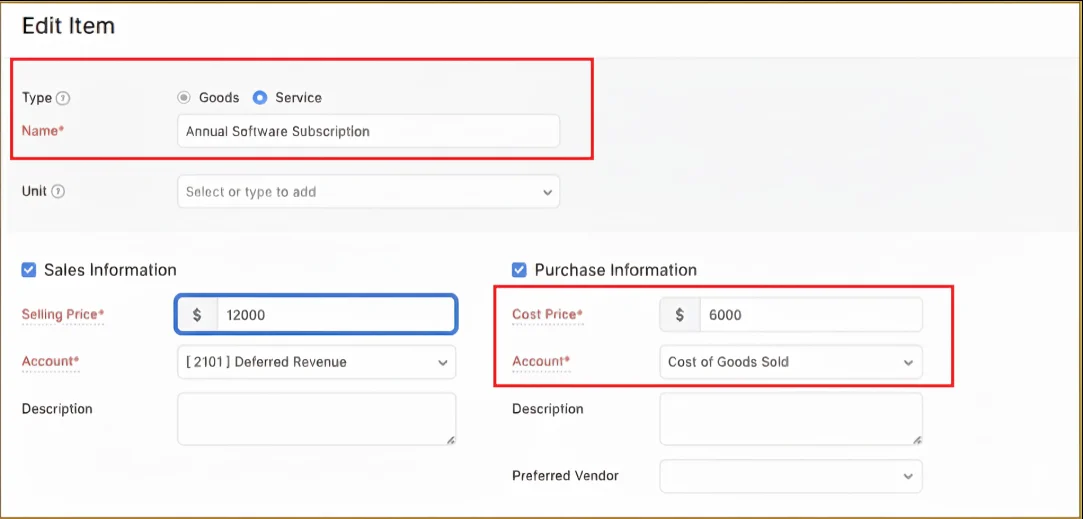Select the Service radio button
Screen dimensions: 1083x519
pyautogui.click(x=260, y=98)
